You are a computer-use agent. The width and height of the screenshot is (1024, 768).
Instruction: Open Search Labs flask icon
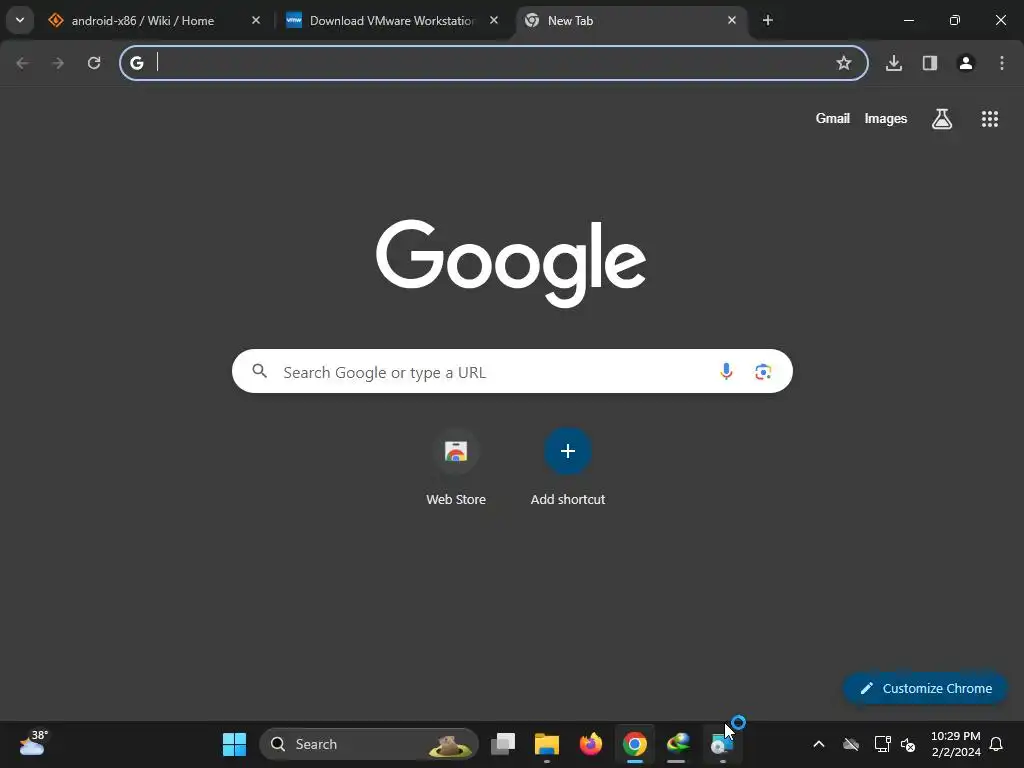tap(942, 119)
